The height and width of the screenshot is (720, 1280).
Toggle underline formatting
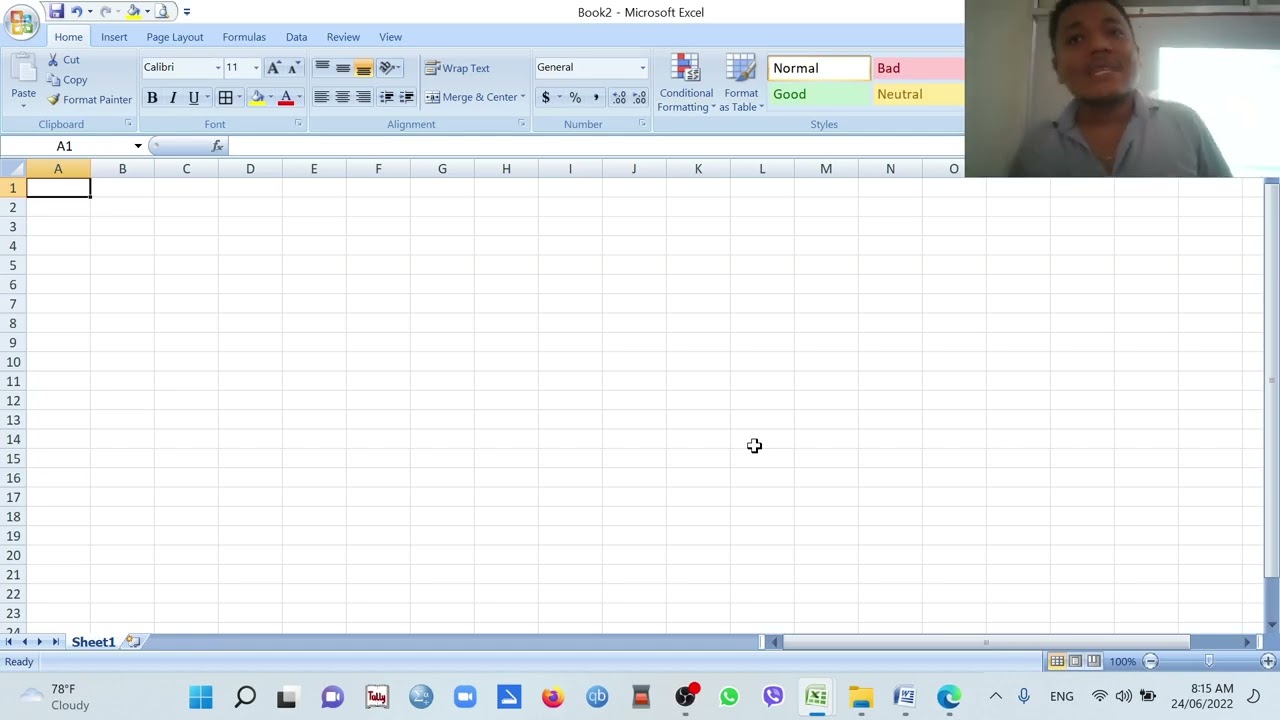tap(194, 97)
